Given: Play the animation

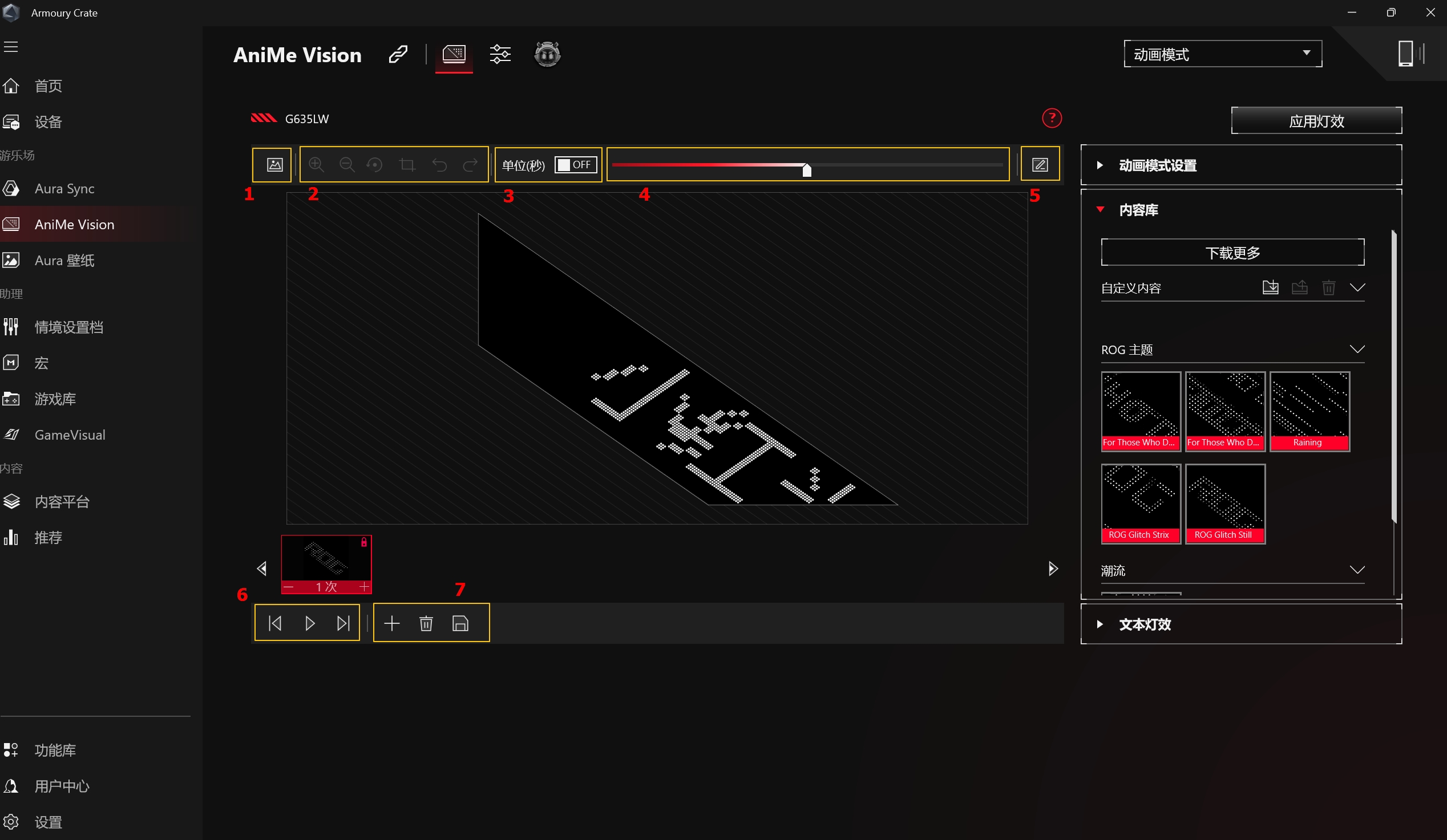Looking at the screenshot, I should (309, 623).
